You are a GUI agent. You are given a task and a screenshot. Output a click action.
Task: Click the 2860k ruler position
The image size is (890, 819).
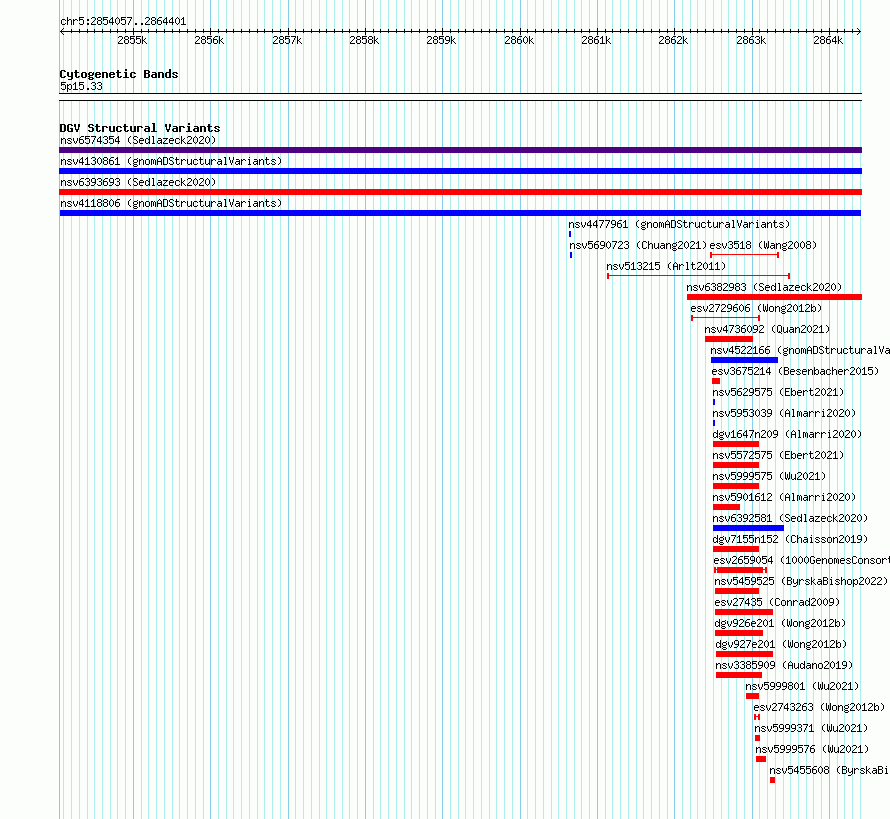(519, 40)
